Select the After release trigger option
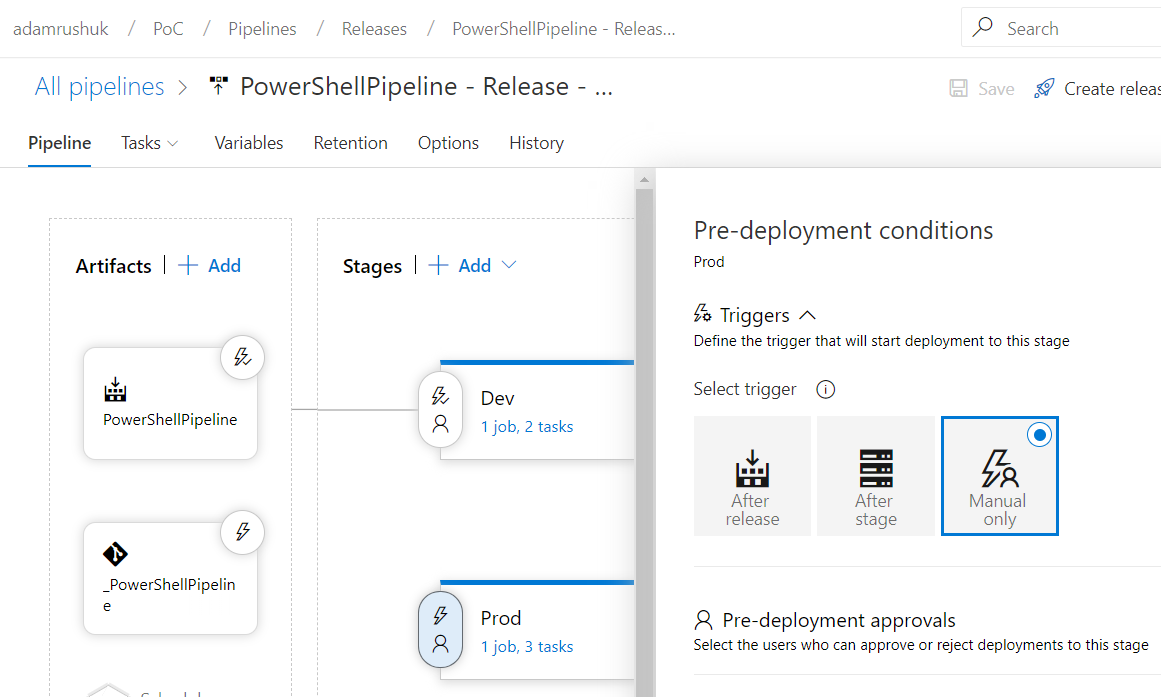The image size is (1161, 697). (751, 476)
